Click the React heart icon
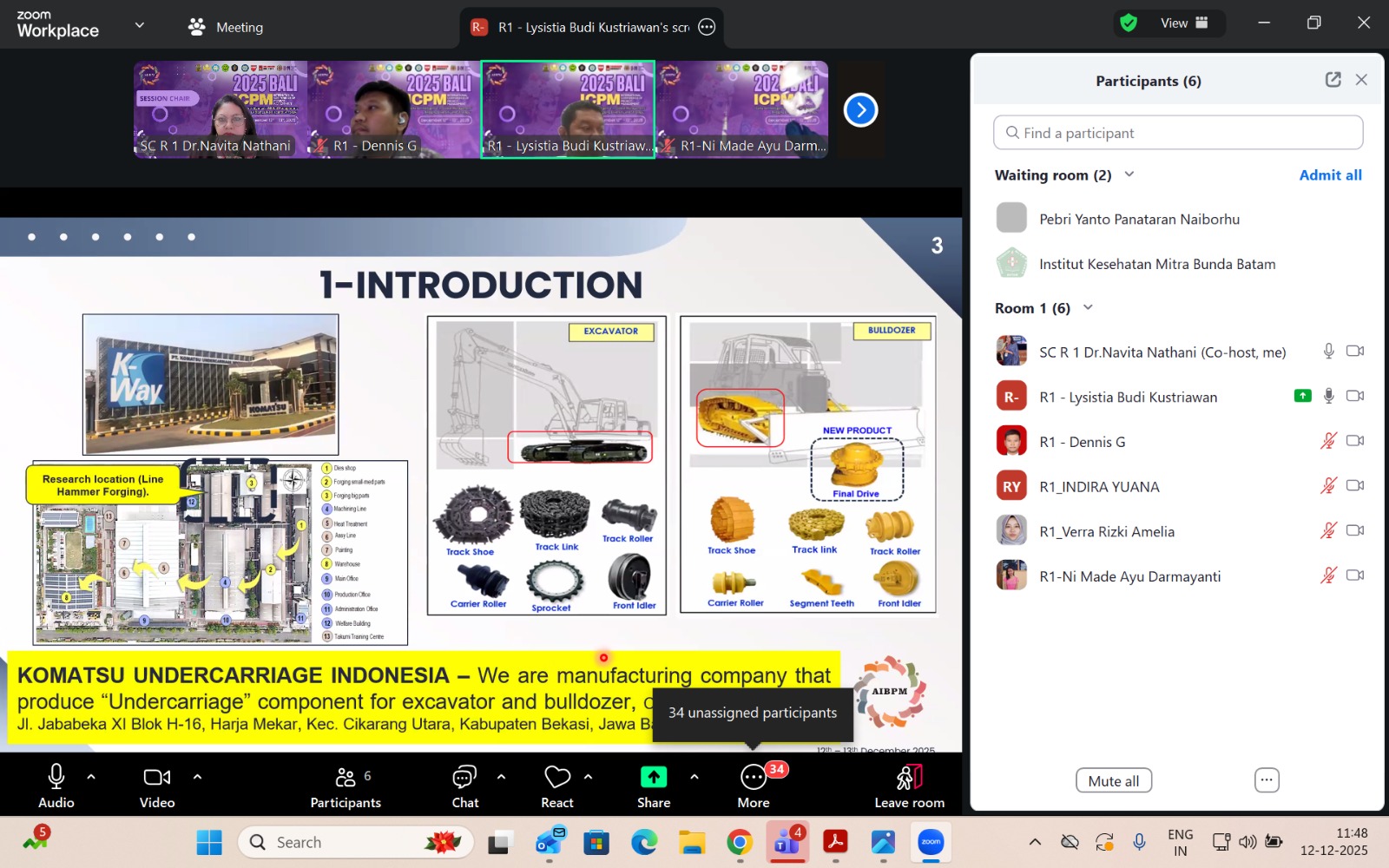Screen dimensions: 1389x868 [556, 777]
